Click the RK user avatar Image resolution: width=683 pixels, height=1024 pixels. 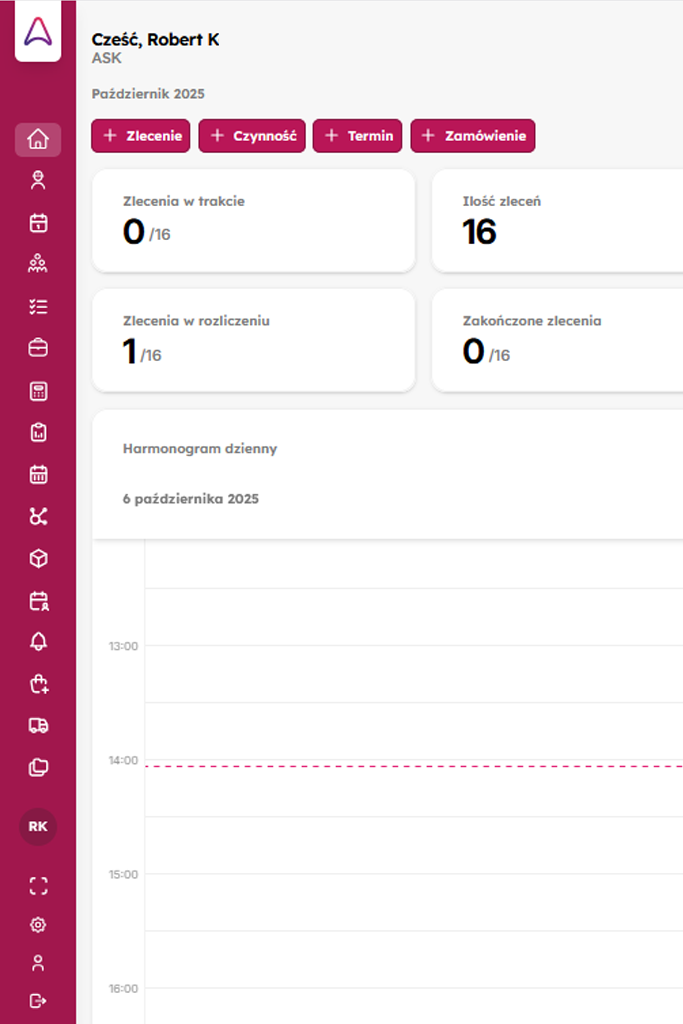38,827
